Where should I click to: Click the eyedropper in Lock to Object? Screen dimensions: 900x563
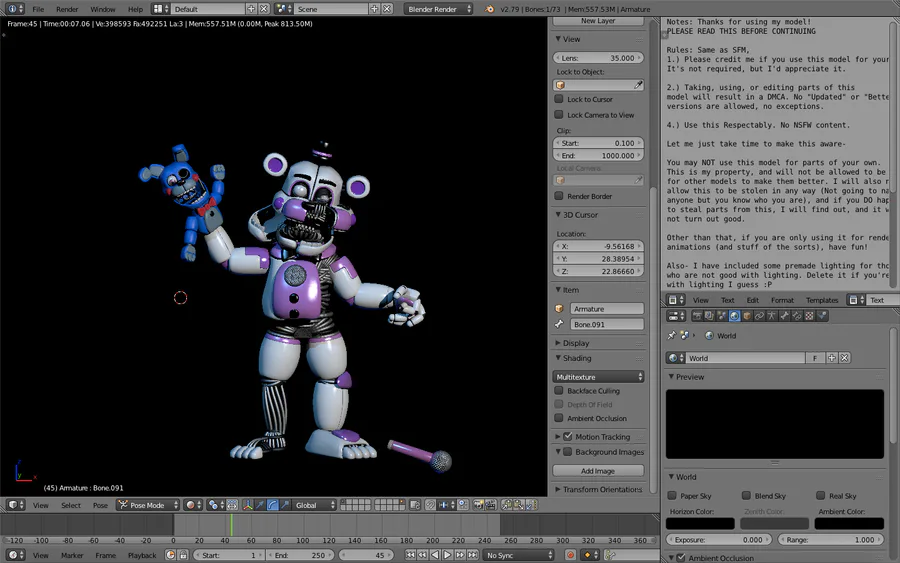tap(638, 85)
